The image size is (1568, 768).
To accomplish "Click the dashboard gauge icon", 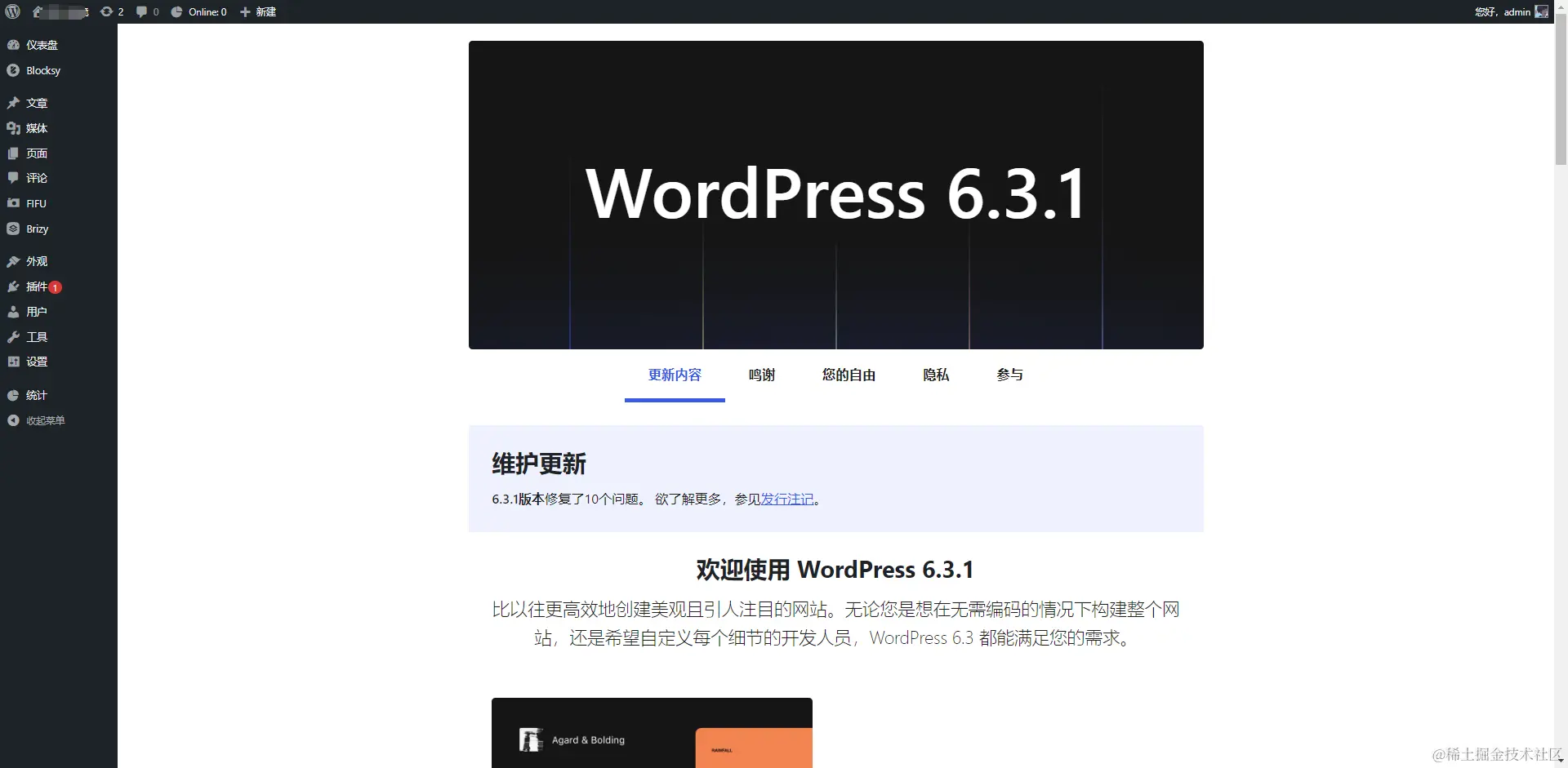I will pos(13,45).
